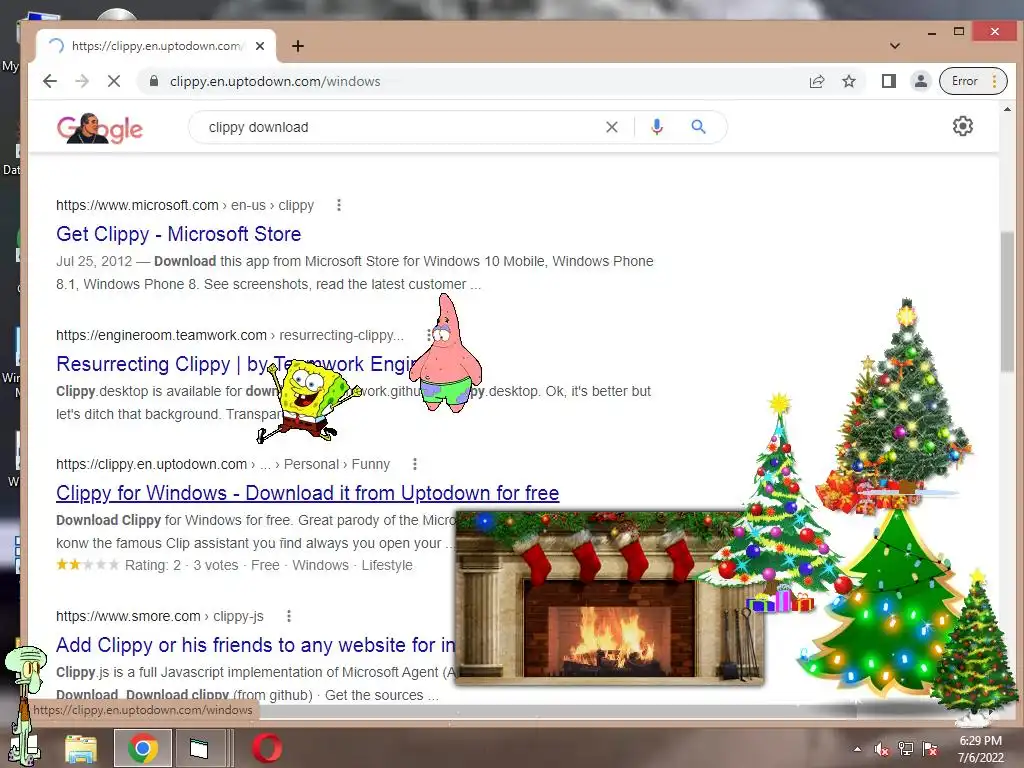Show hidden system tray icons
1024x768 pixels.
[x=857, y=749]
